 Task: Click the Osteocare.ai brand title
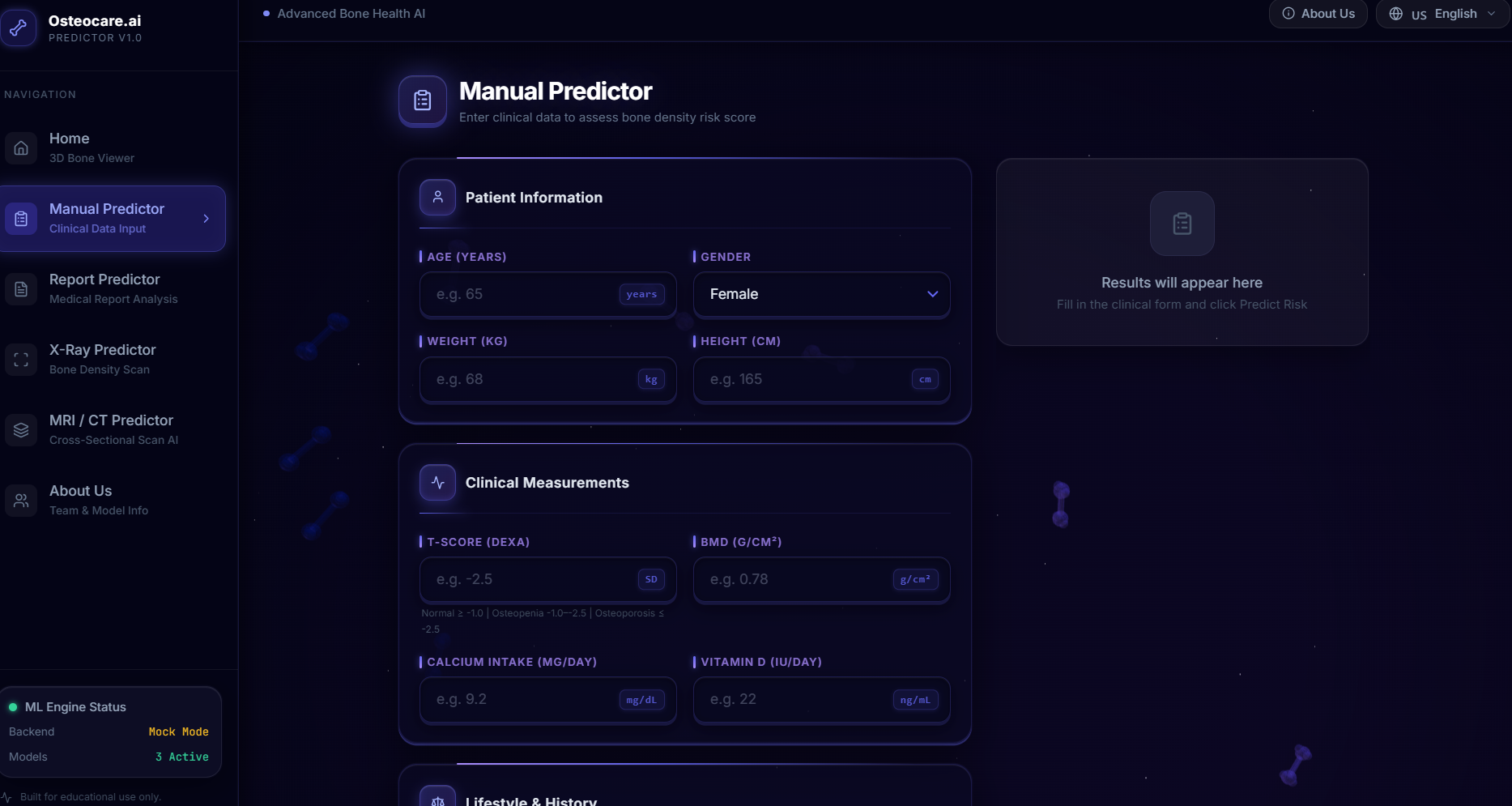pos(95,21)
